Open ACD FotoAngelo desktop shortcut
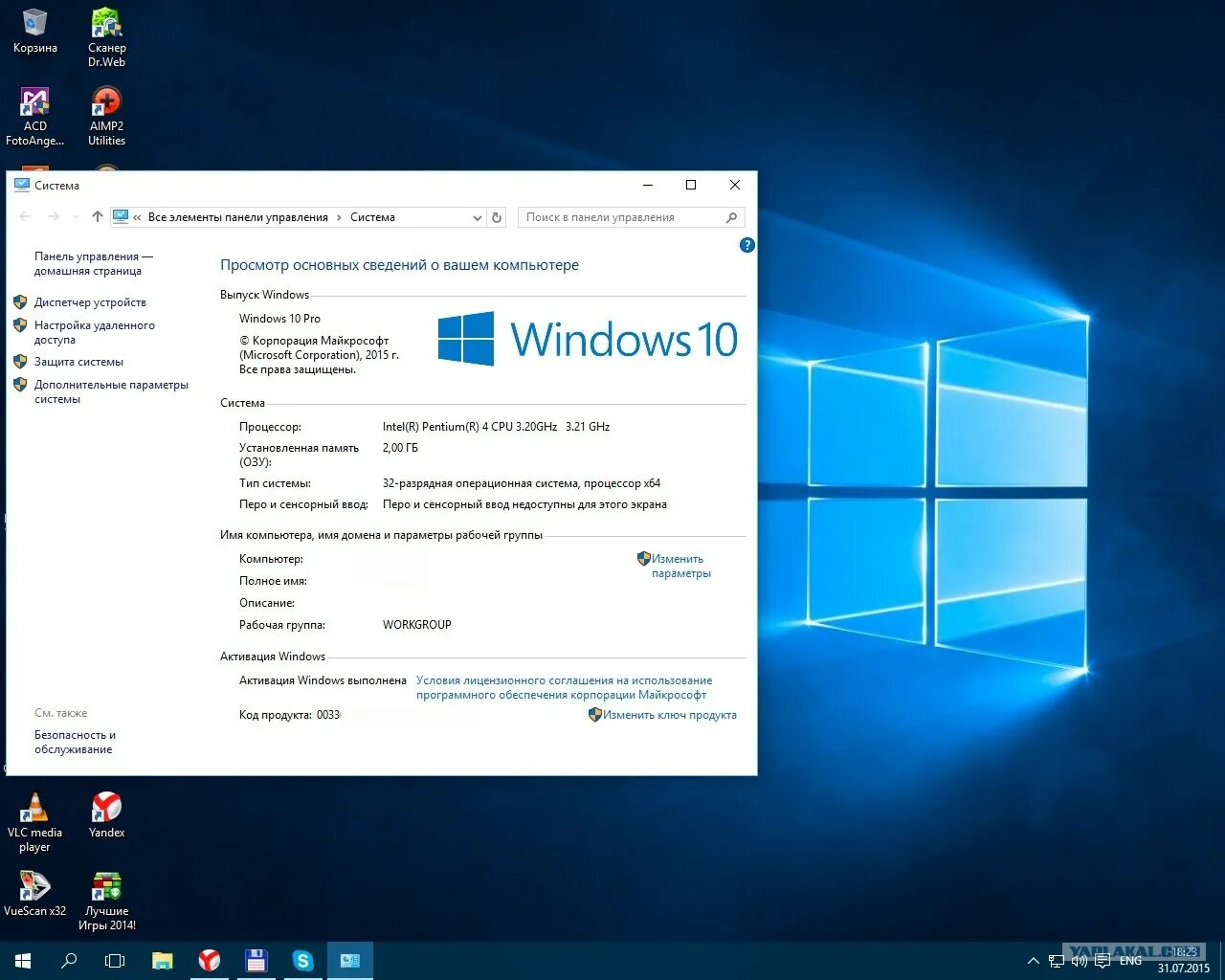Viewport: 1225px width, 980px height. coord(34,116)
